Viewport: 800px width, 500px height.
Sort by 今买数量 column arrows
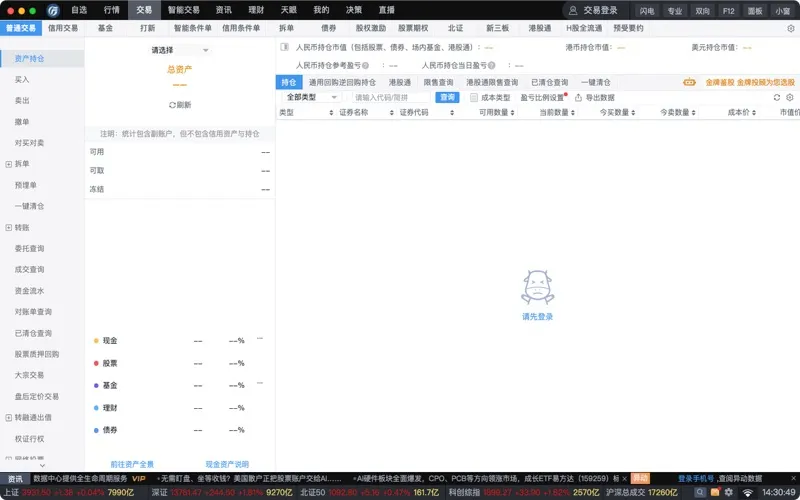(x=633, y=113)
